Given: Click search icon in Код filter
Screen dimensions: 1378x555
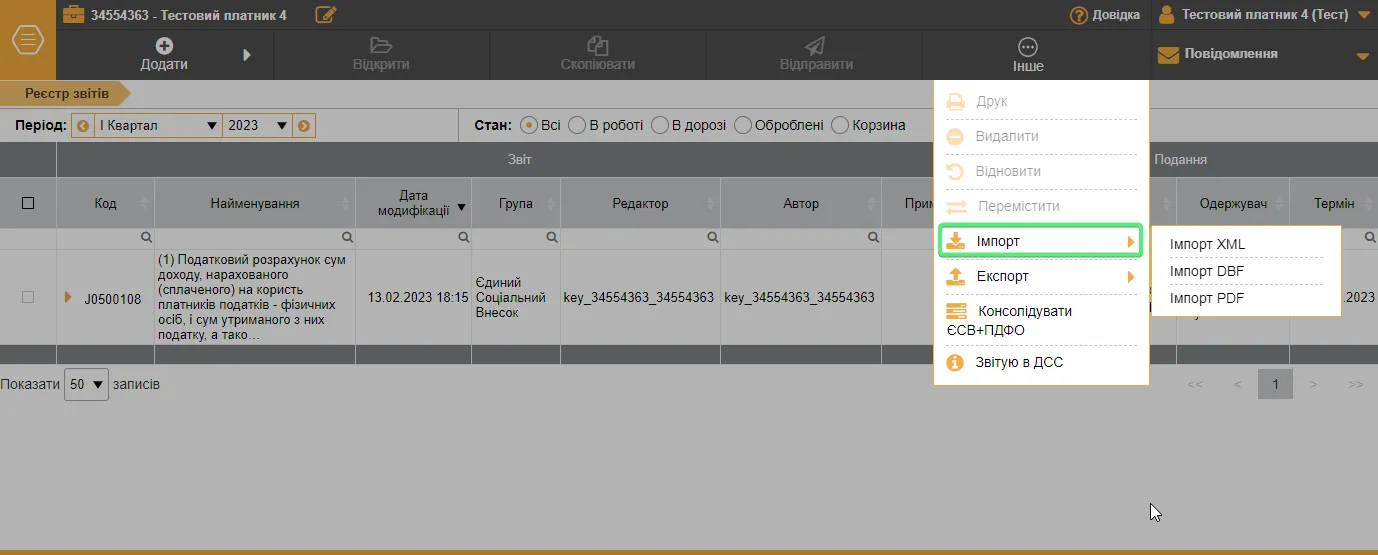Looking at the screenshot, I should 146,238.
